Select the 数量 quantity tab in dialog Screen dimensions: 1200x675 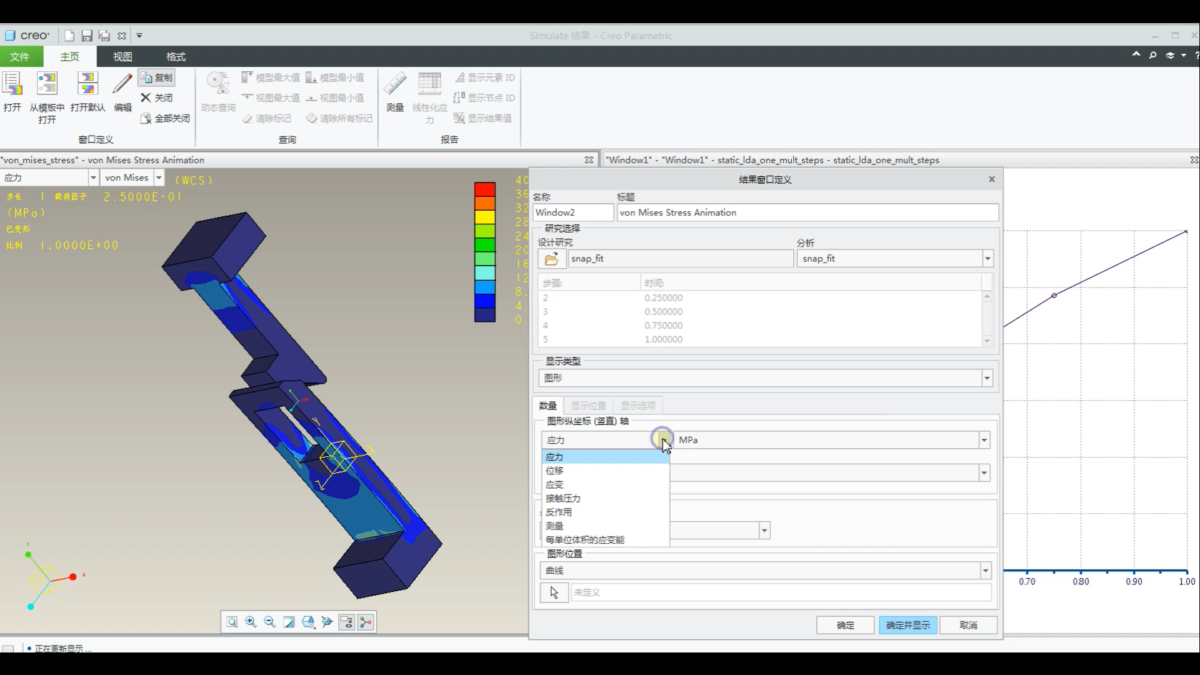tap(548, 406)
